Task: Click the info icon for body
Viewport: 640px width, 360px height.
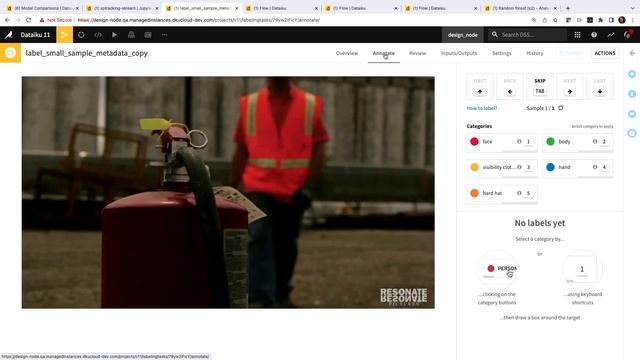Action: point(595,142)
